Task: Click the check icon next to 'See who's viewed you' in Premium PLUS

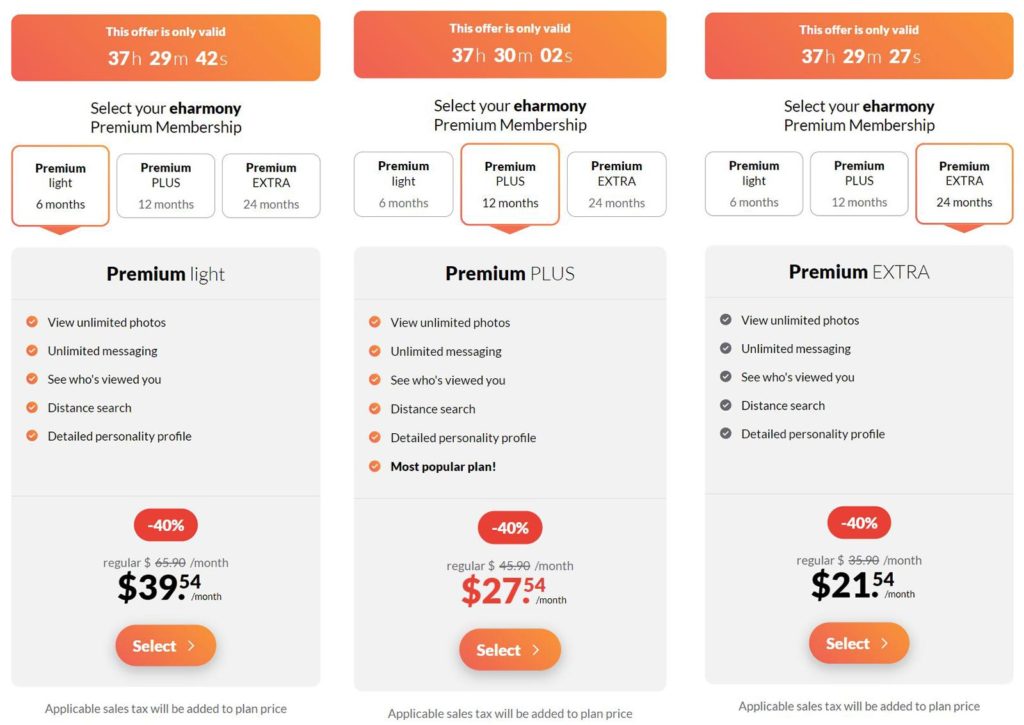Action: pyautogui.click(x=374, y=379)
